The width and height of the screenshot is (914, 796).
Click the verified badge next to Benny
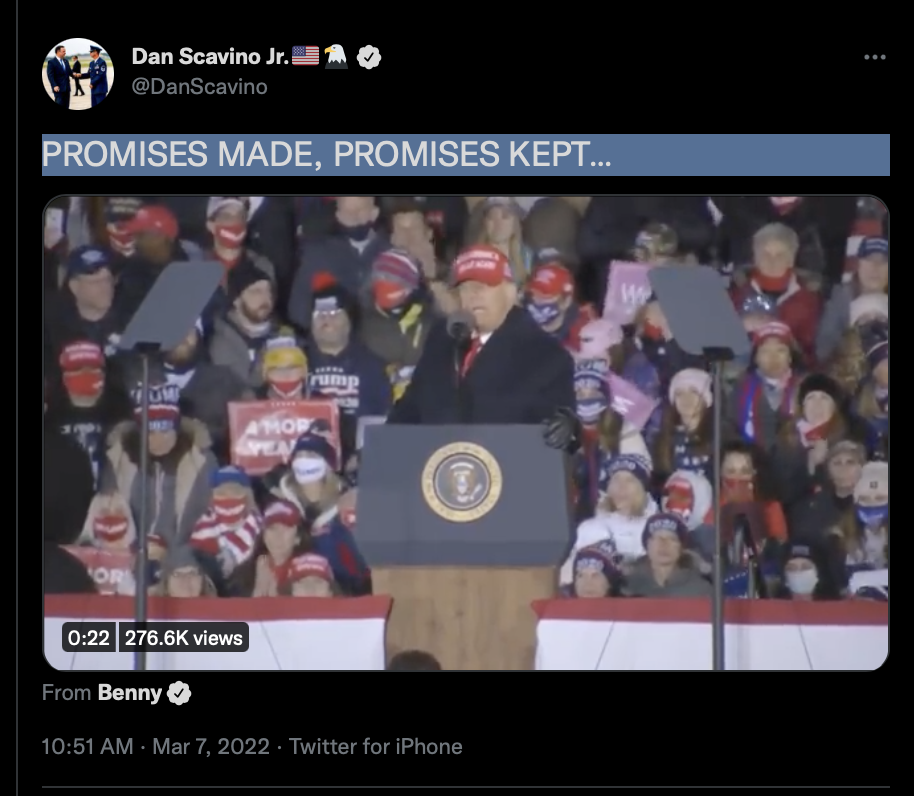[179, 693]
